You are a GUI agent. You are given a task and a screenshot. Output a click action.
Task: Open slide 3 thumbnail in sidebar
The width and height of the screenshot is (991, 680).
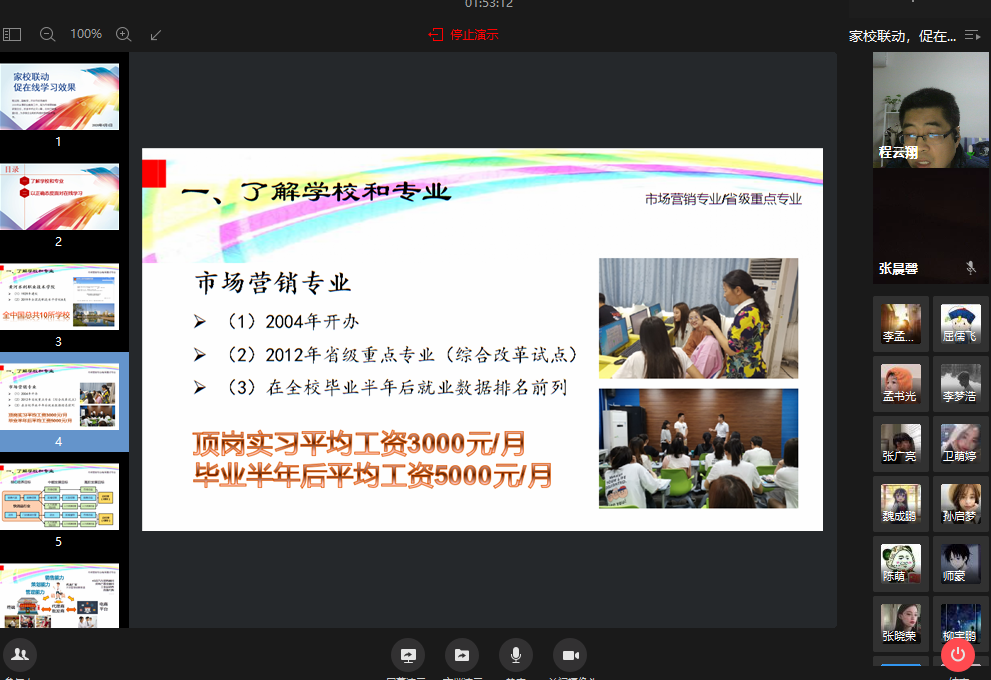tap(59, 297)
